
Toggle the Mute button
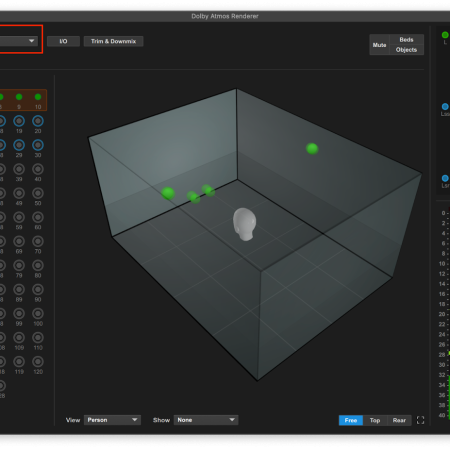pyautogui.click(x=379, y=45)
